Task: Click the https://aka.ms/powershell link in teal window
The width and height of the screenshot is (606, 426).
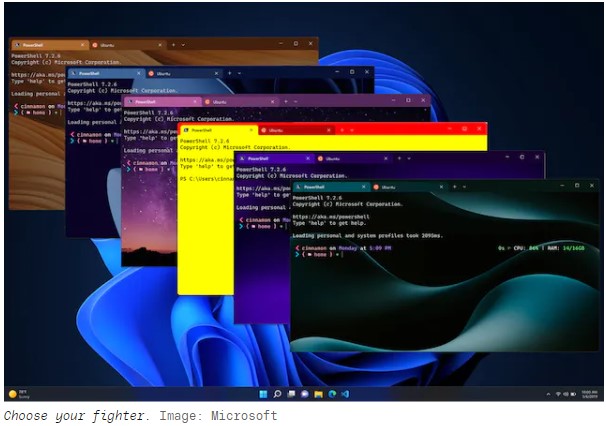Action: point(331,217)
